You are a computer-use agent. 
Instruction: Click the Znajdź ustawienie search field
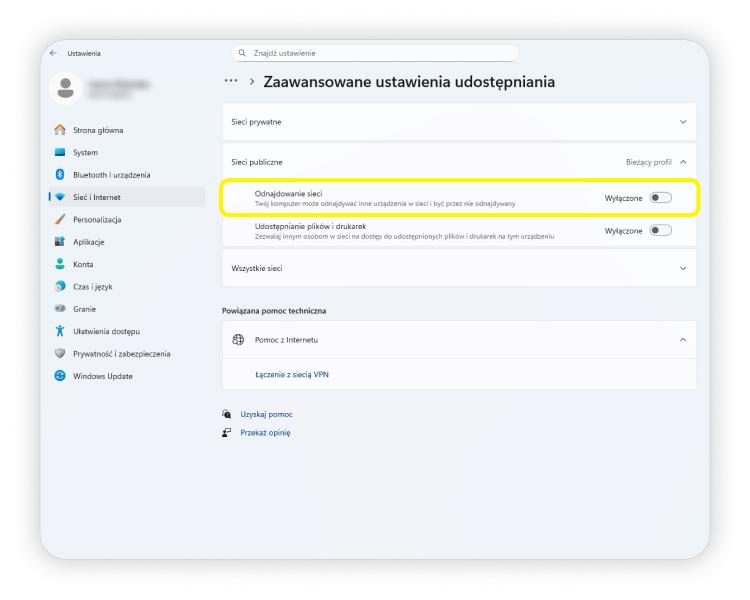tap(375, 53)
